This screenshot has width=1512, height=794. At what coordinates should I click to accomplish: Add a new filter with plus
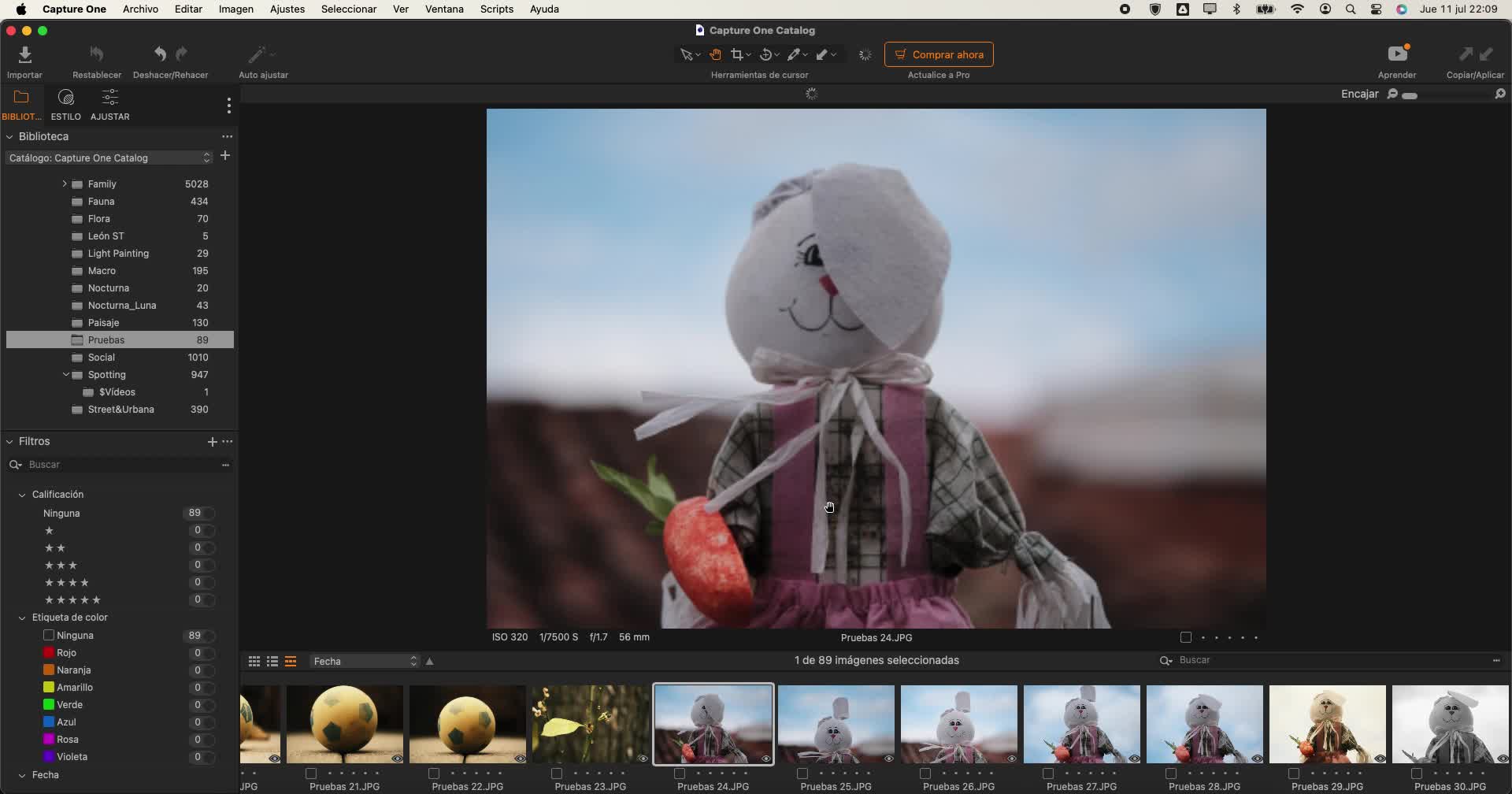pyautogui.click(x=212, y=442)
